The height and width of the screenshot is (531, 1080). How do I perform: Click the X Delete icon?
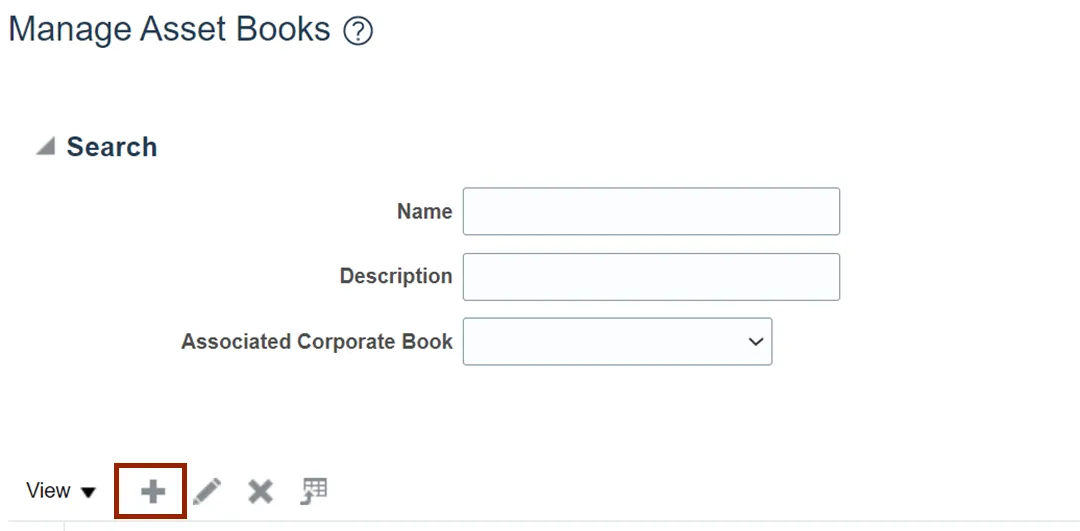(260, 492)
